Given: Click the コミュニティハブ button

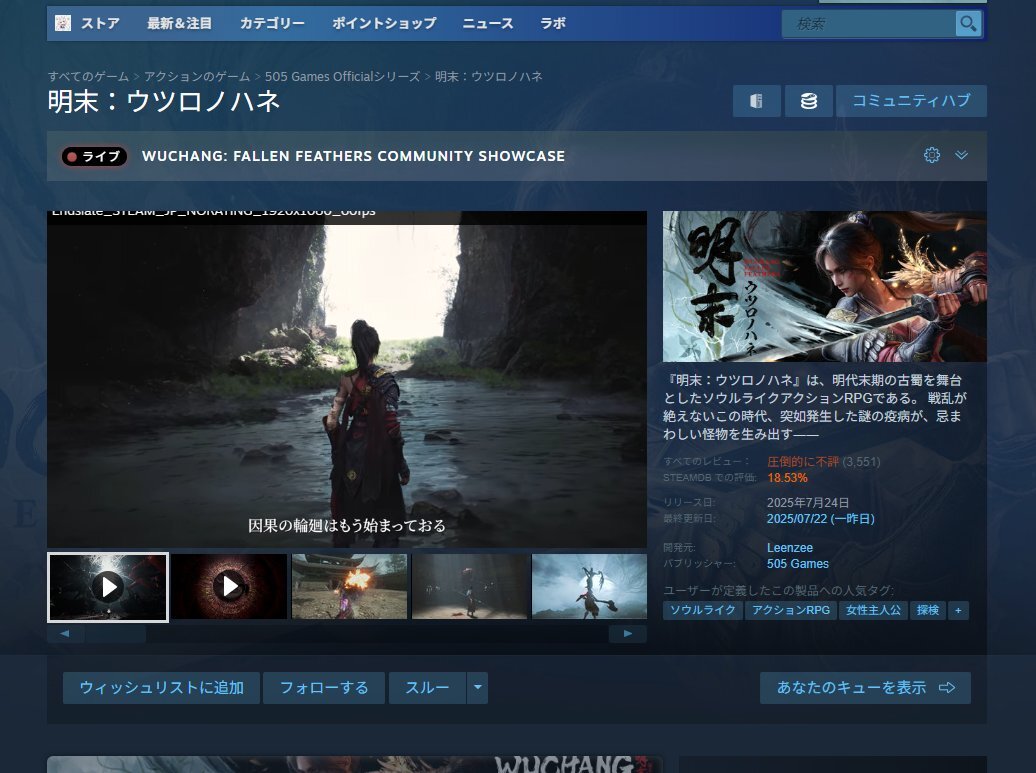Looking at the screenshot, I should pos(911,100).
